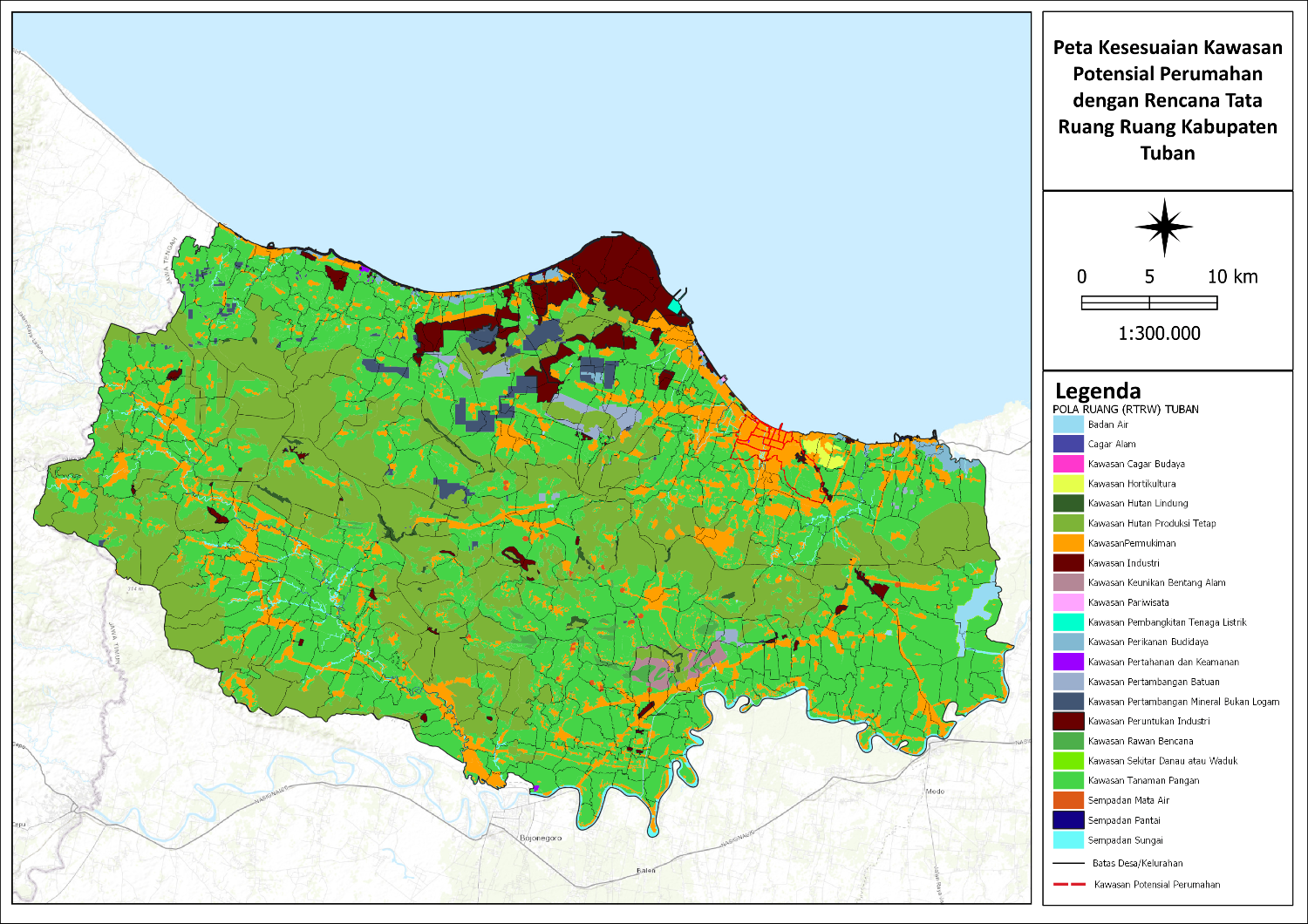Click the Bojonegoro label on the map

(x=541, y=838)
